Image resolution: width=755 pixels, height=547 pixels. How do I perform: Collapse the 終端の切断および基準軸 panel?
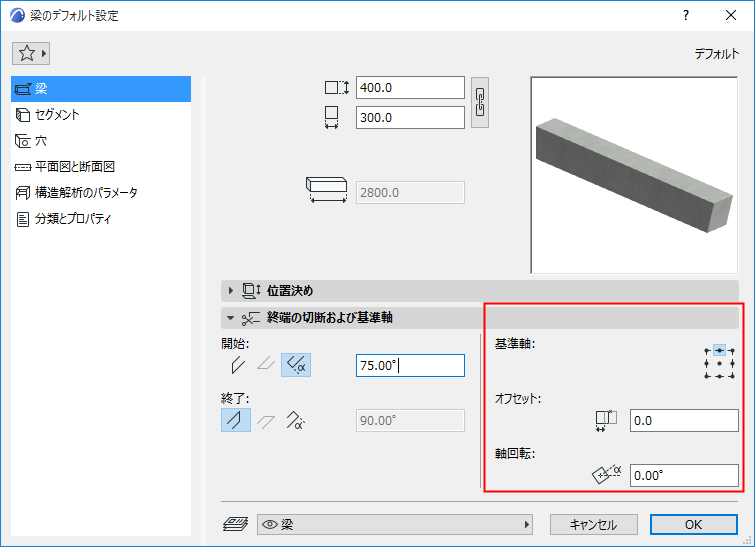pyautogui.click(x=480, y=318)
